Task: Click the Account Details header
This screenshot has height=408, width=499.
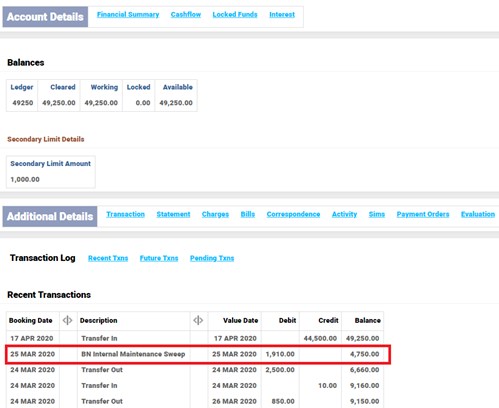Action: (45, 17)
